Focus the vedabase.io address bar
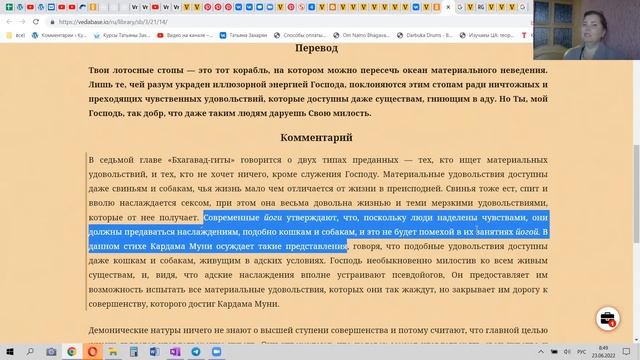 point(286,22)
